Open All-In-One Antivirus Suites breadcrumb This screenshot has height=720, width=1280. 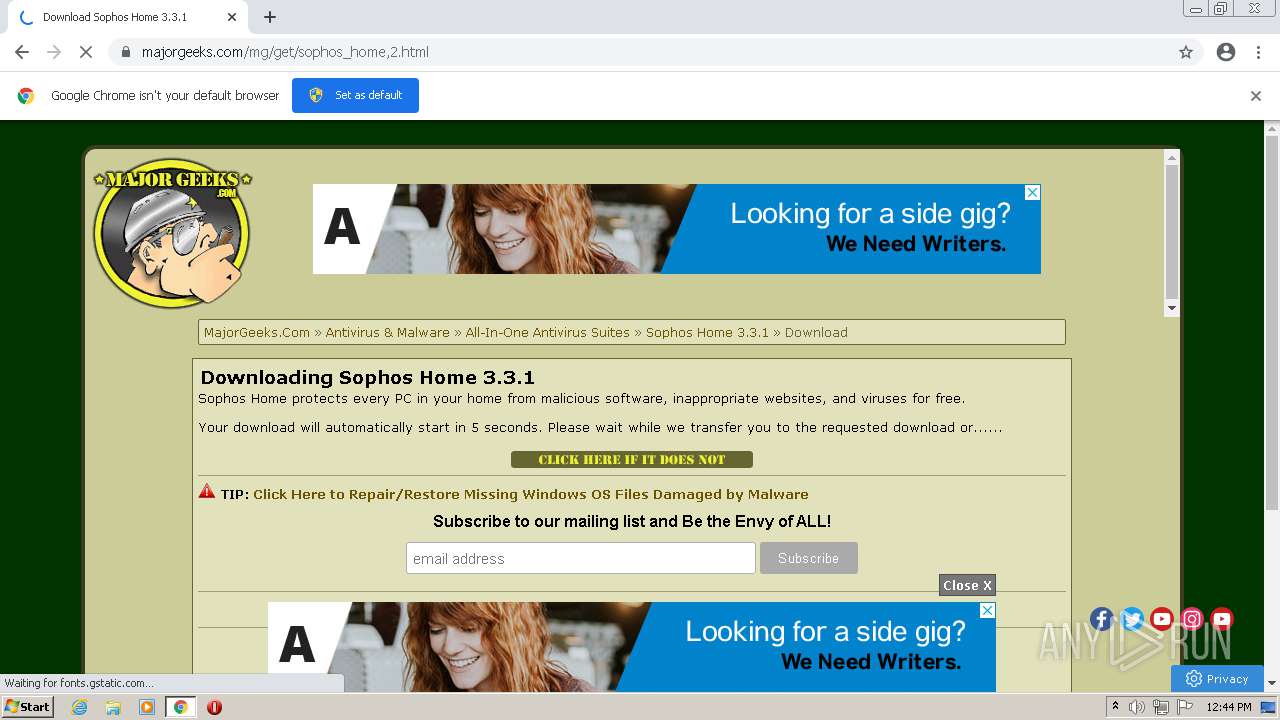point(547,332)
